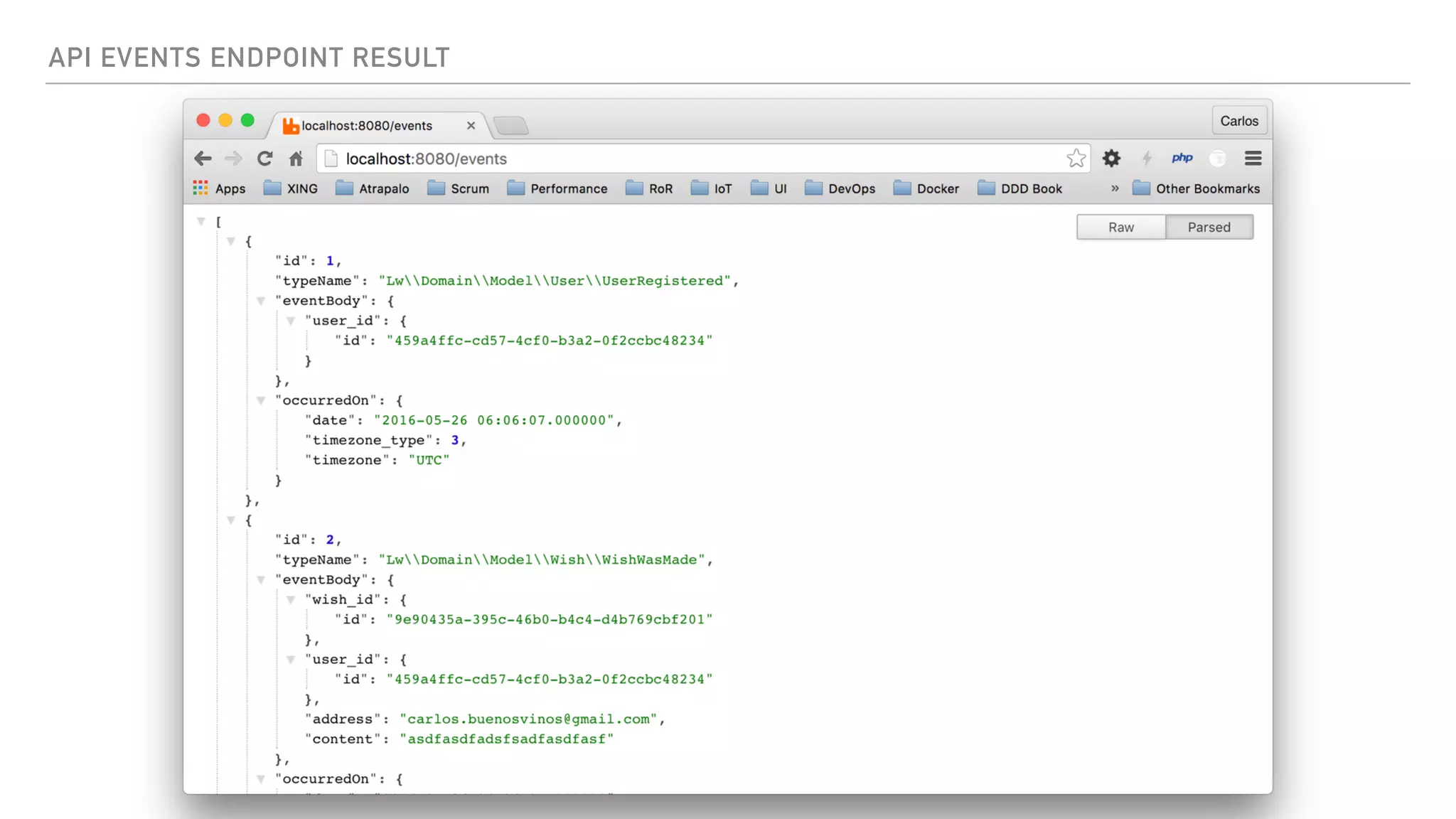Viewport: 1456px width, 819px height.
Task: Click the content value asdfasdfadsfsadfasdfasf
Action: (x=507, y=739)
